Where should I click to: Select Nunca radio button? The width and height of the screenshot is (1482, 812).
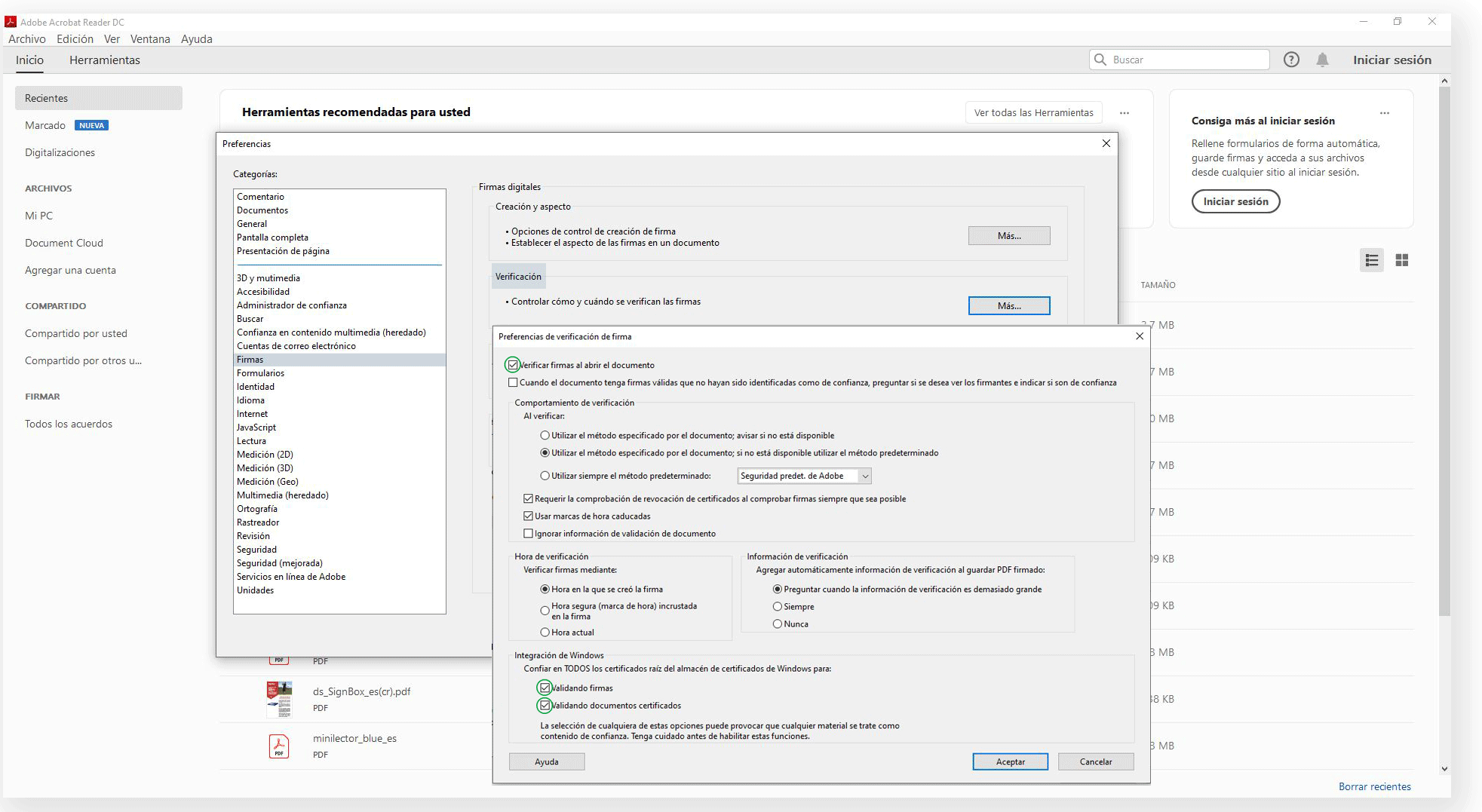777,624
